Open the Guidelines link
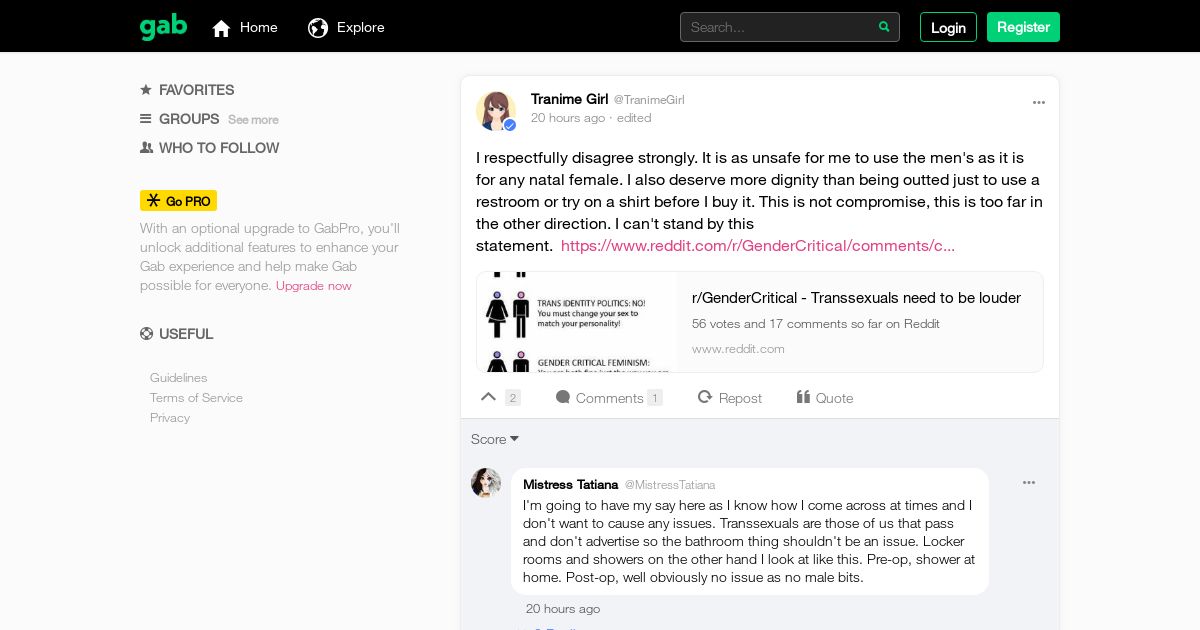Screen dimensions: 1200x630 (x=179, y=378)
